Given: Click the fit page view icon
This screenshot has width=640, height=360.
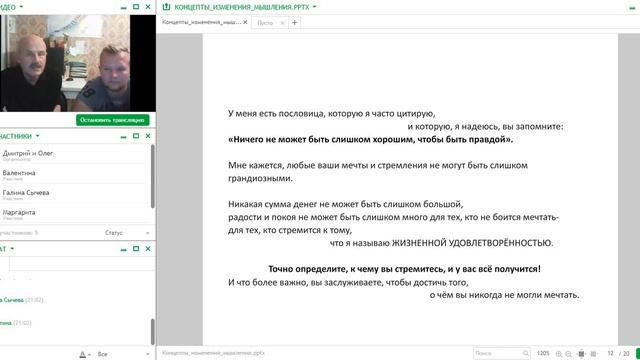Looking at the screenshot, I should tap(582, 354).
